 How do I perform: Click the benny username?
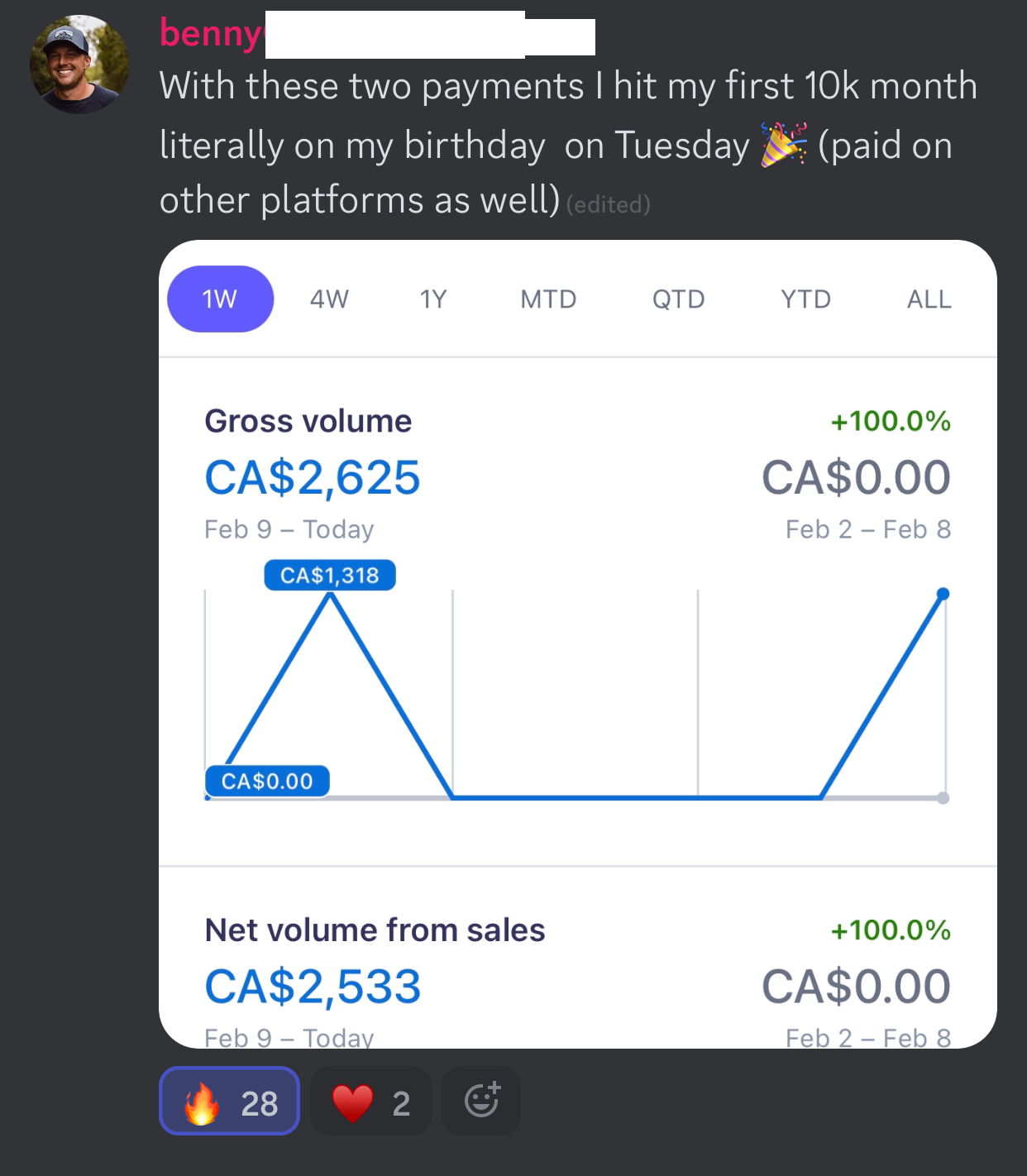tap(211, 34)
